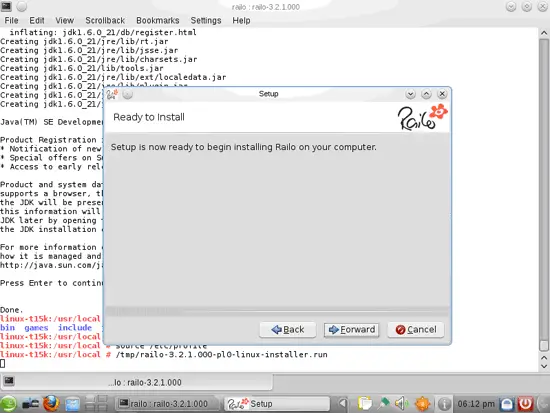Minimize the Setup dialog
This screenshot has height=413, width=550.
point(410,94)
